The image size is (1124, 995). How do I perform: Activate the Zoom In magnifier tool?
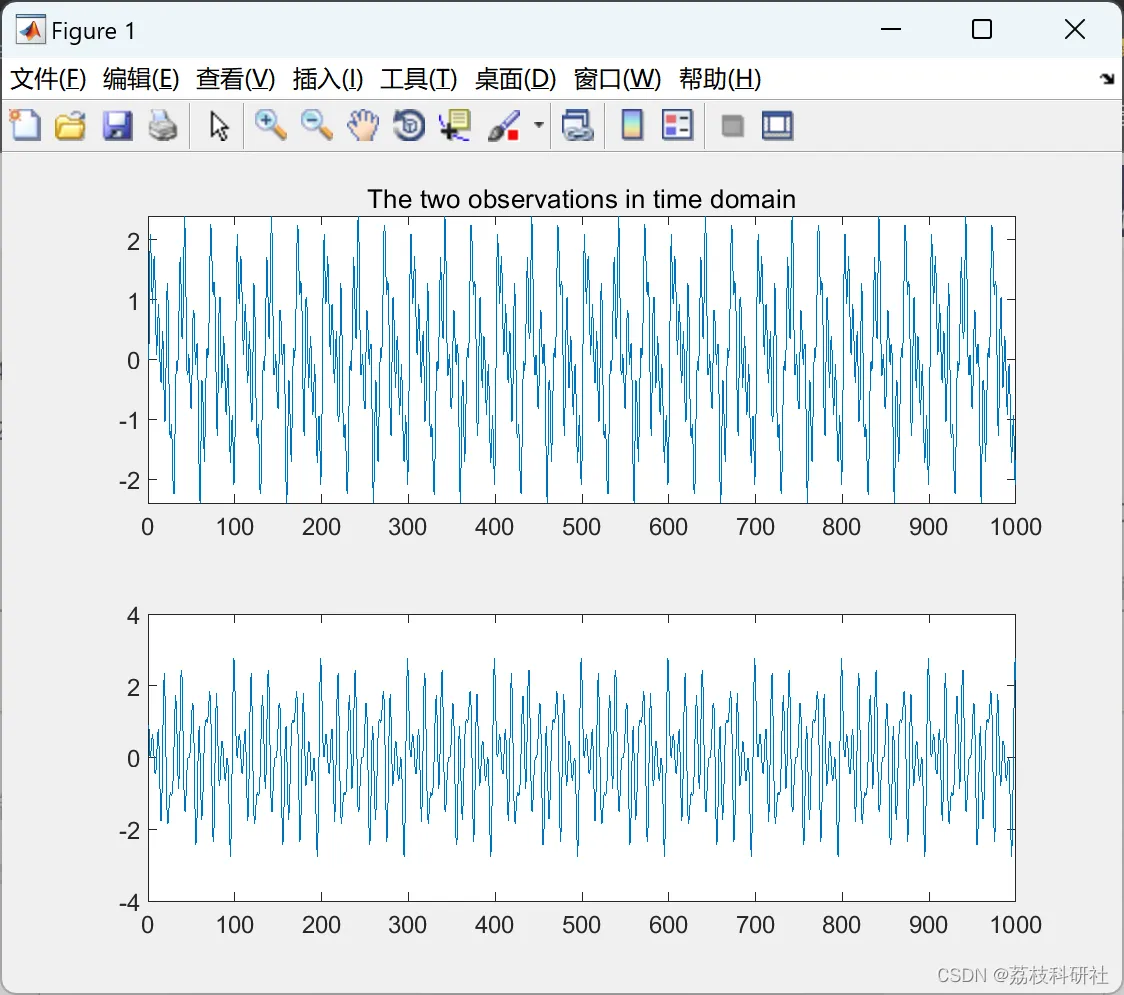click(x=270, y=125)
